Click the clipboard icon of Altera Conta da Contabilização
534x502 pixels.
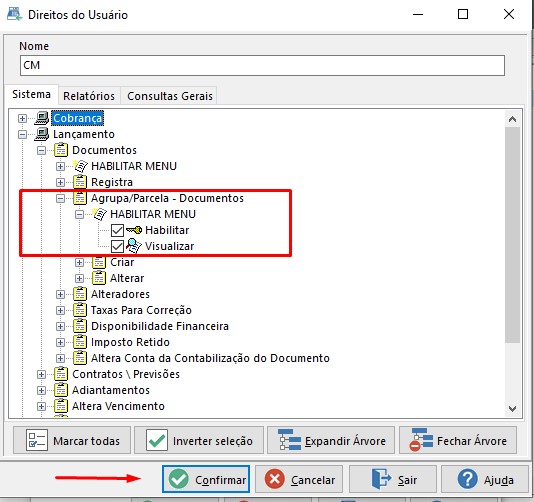point(80,358)
